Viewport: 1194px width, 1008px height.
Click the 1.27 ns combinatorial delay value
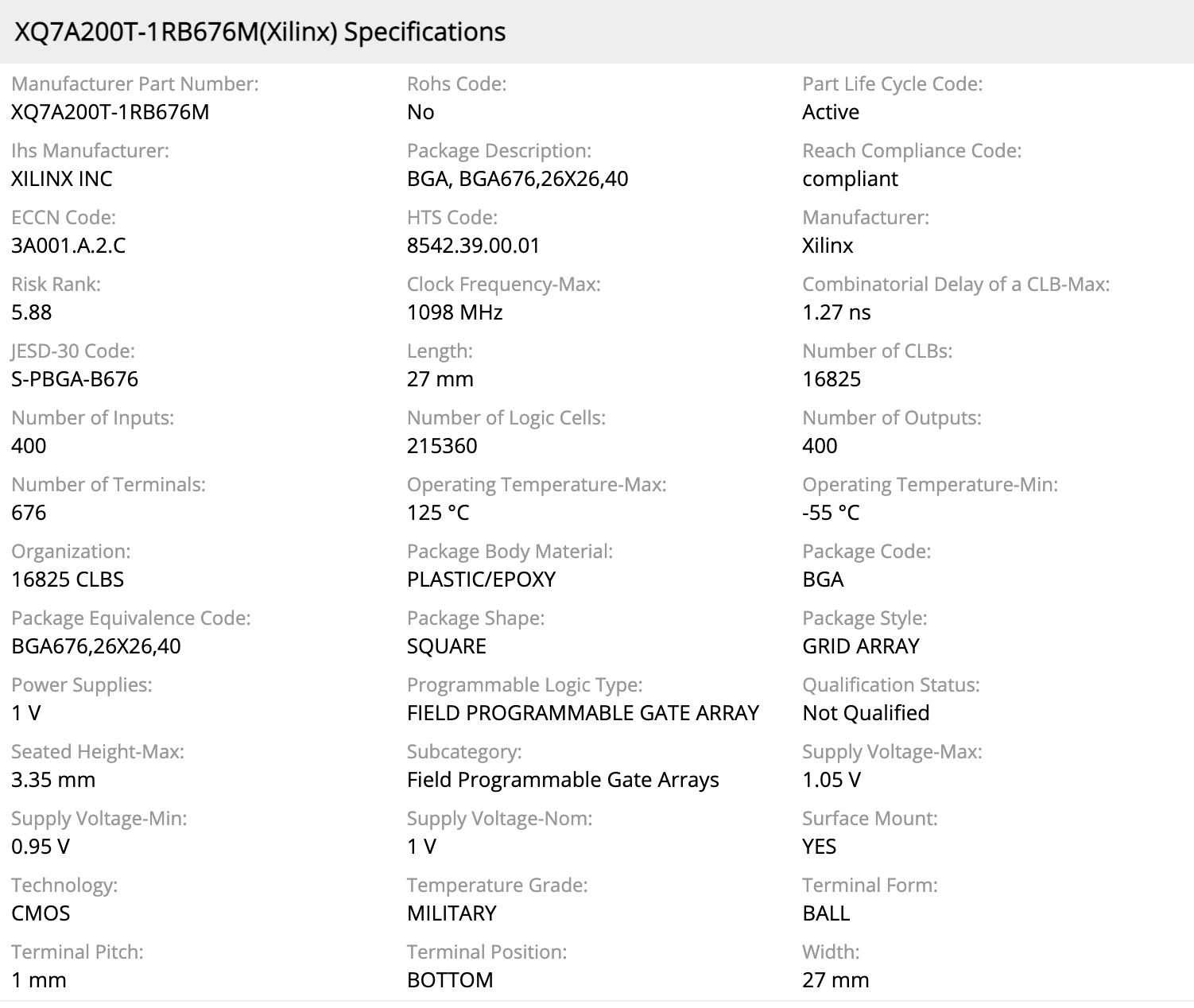(836, 312)
